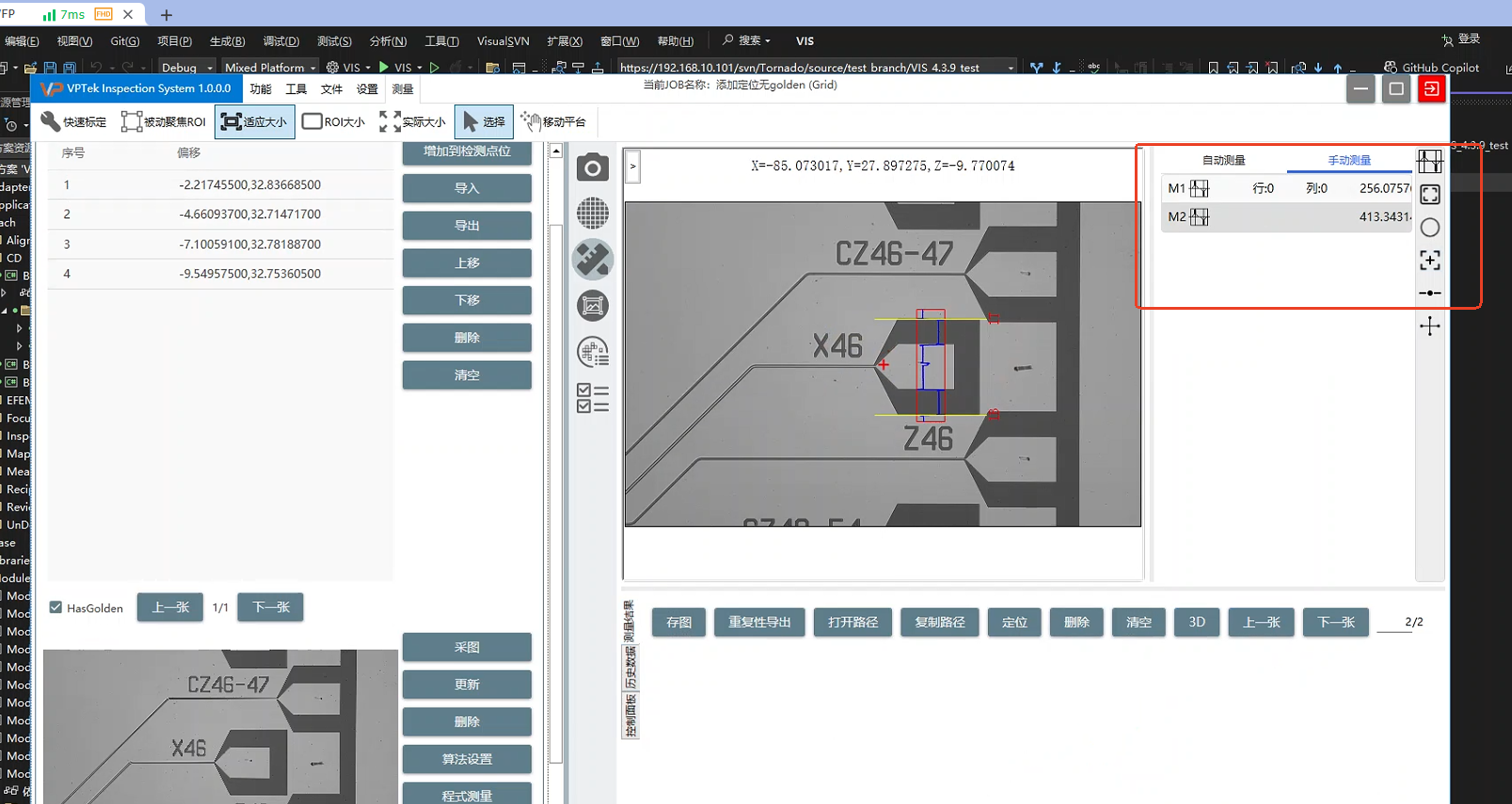Image resolution: width=1512 pixels, height=804 pixels.
Task: Click the camera capture icon
Action: pos(592,169)
